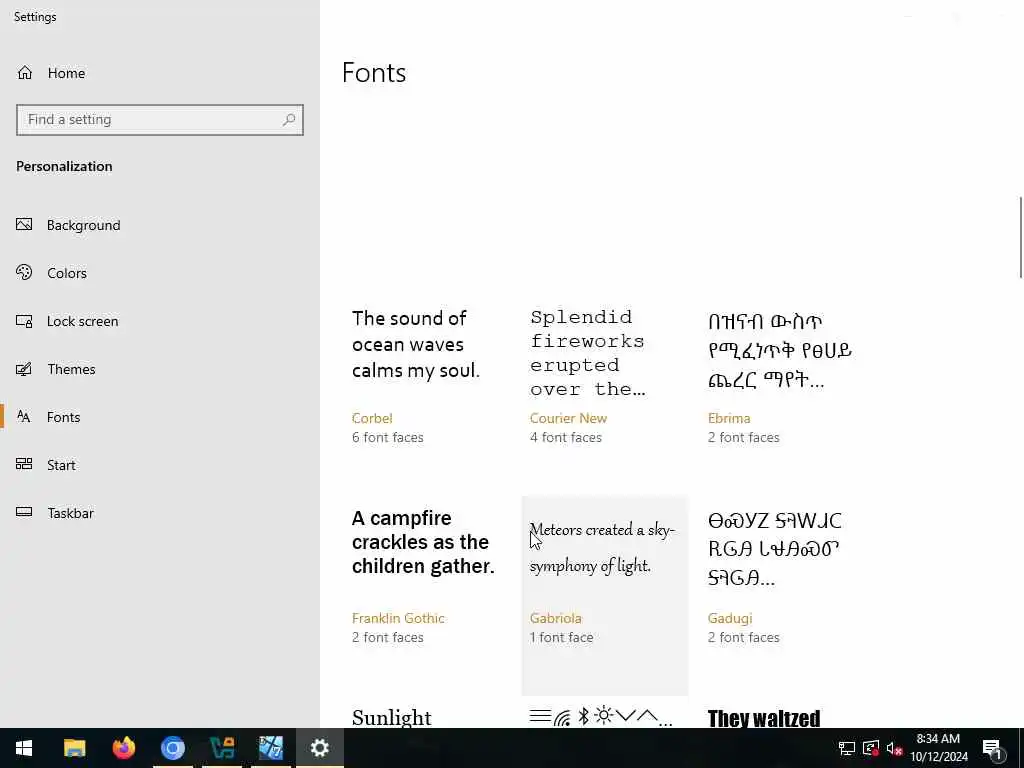Viewport: 1024px width, 768px height.
Task: Open the teal app with lock icon in taskbar
Action: (x=222, y=748)
